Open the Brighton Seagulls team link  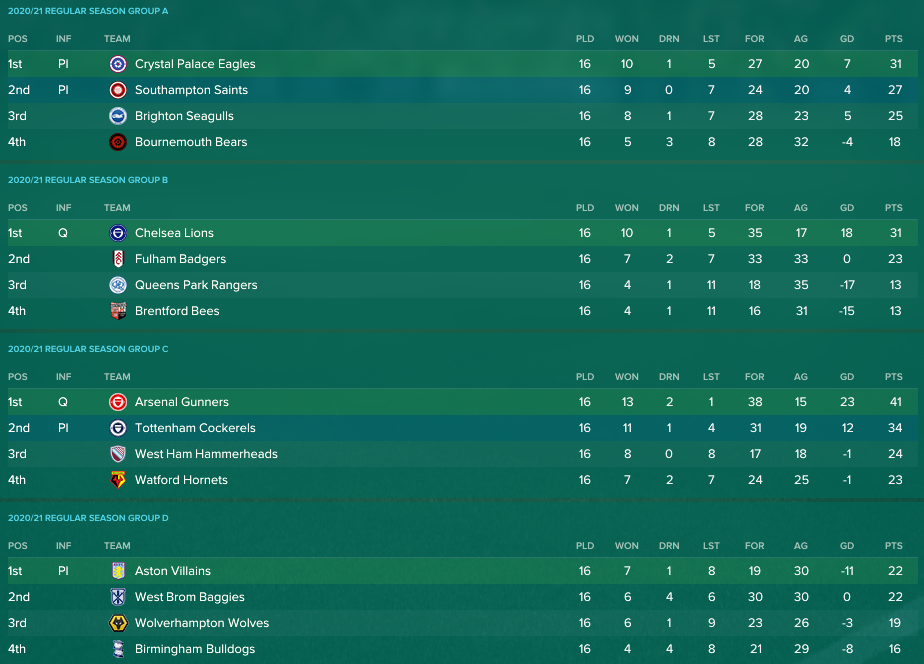[184, 116]
